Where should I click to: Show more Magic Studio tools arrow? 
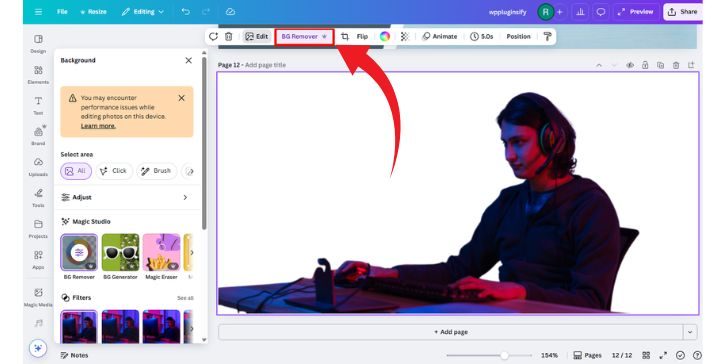[191, 252]
